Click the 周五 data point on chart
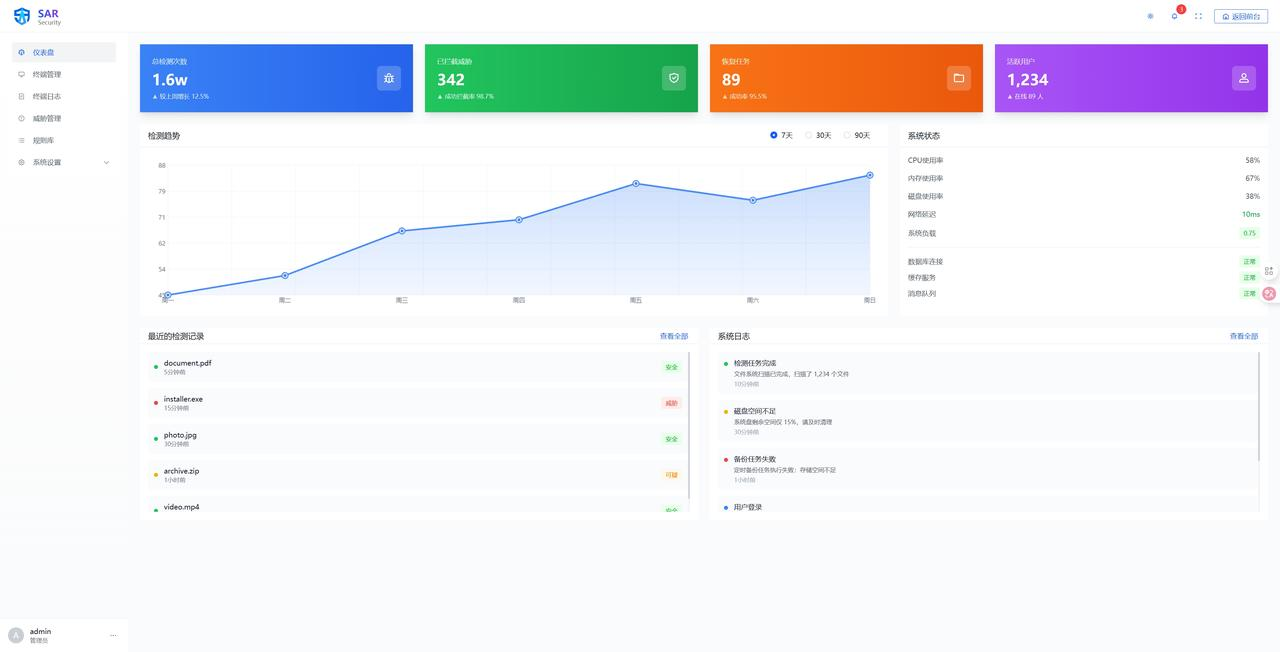The height and width of the screenshot is (652, 1280). coord(636,183)
